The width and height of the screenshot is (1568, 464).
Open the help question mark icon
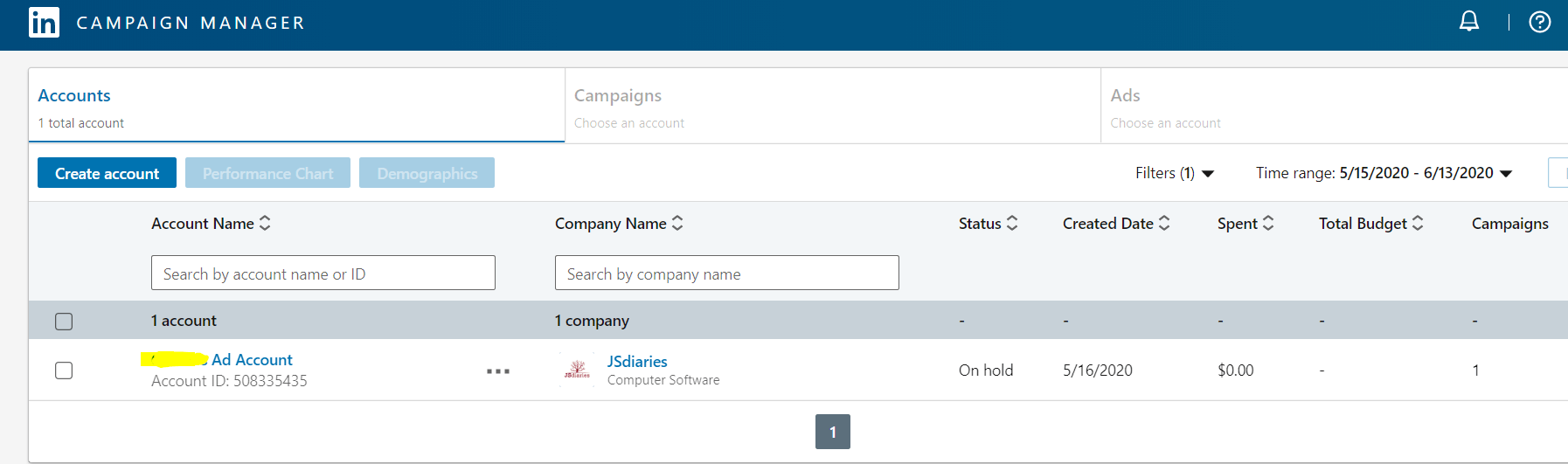1539,22
